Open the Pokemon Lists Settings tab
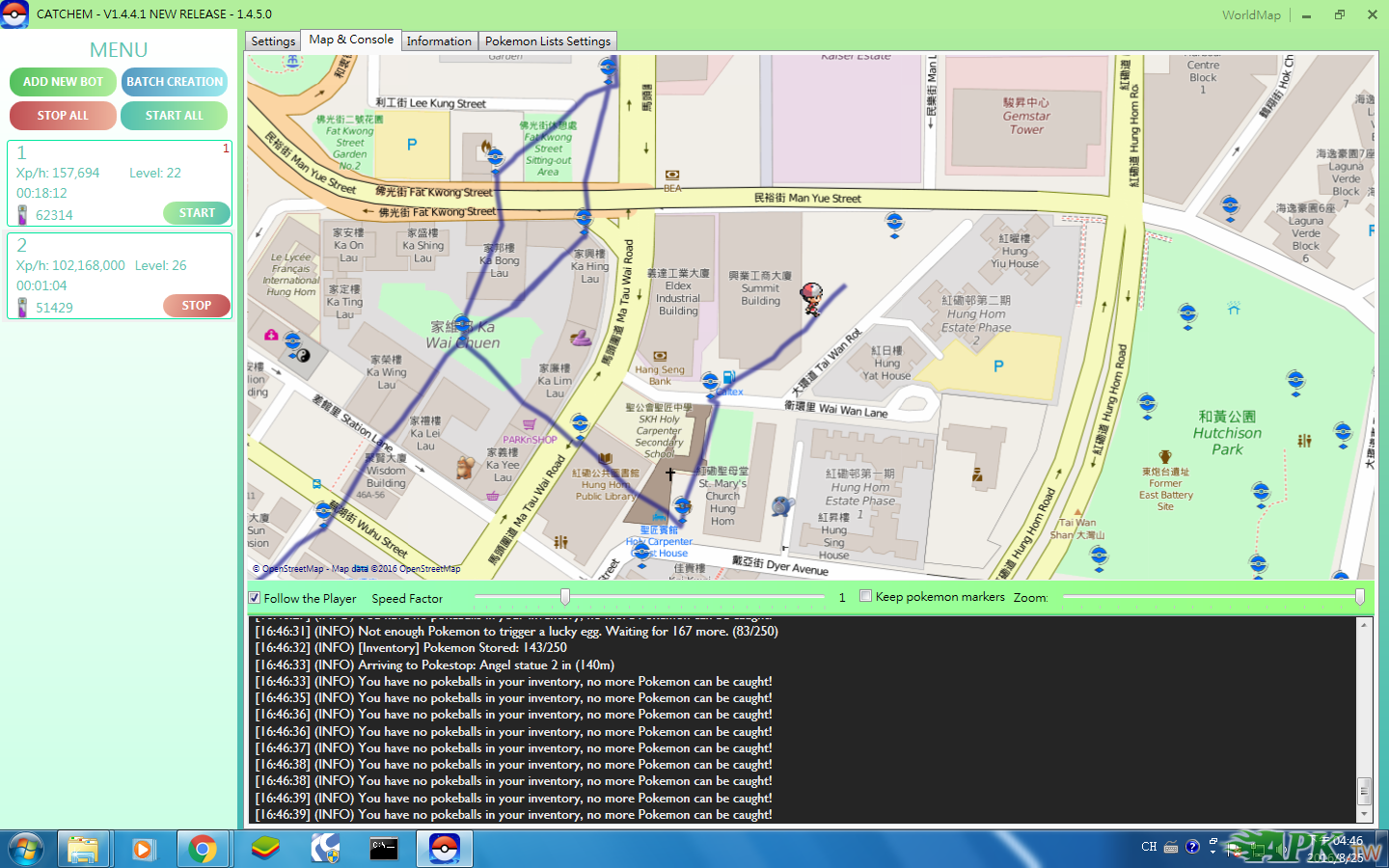 pyautogui.click(x=547, y=41)
